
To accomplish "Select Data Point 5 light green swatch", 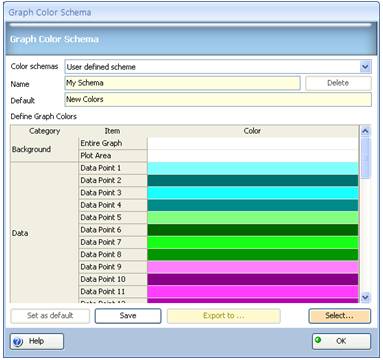I will [253, 217].
